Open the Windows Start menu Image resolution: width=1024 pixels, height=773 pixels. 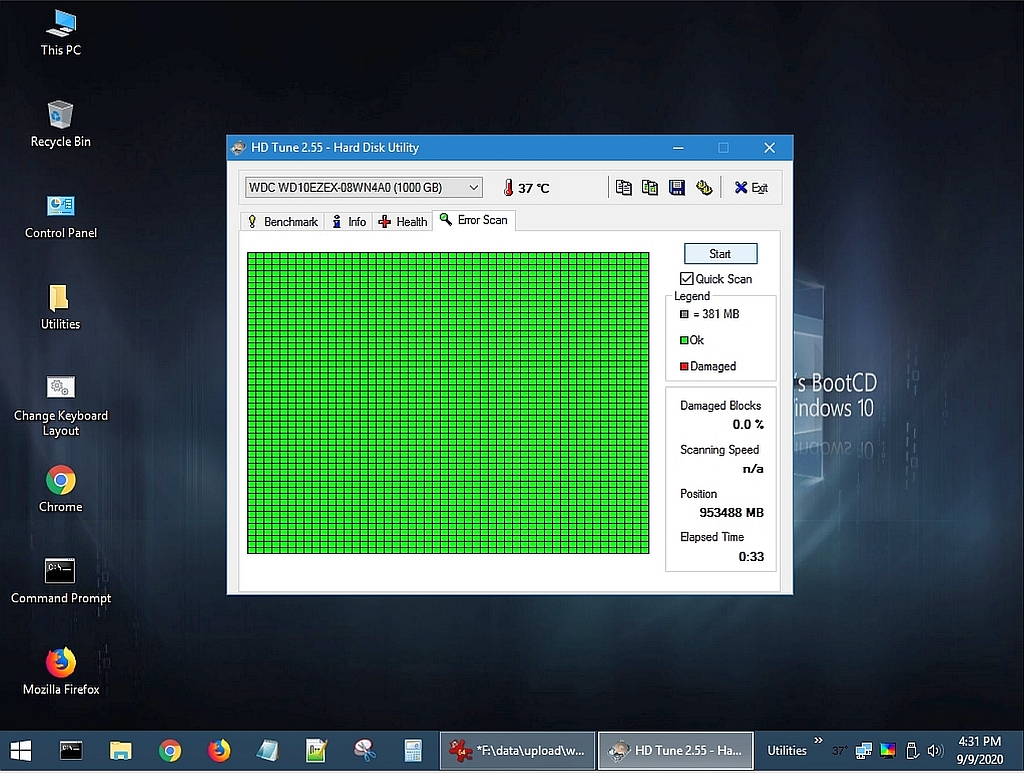[x=21, y=751]
